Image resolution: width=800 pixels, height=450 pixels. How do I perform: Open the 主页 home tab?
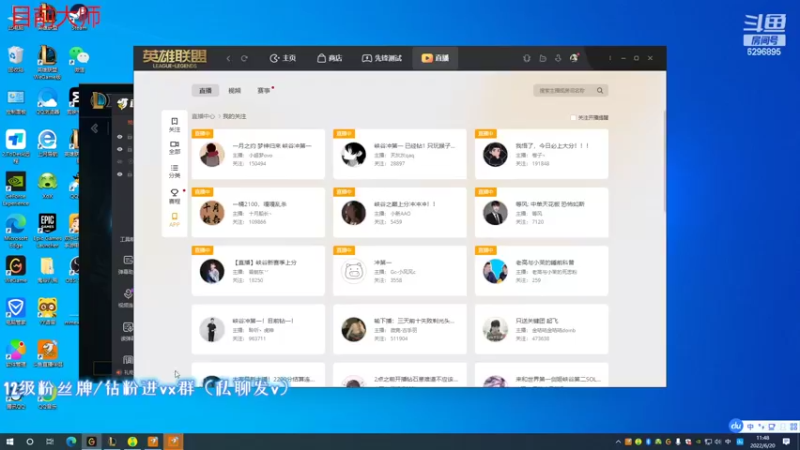click(283, 58)
